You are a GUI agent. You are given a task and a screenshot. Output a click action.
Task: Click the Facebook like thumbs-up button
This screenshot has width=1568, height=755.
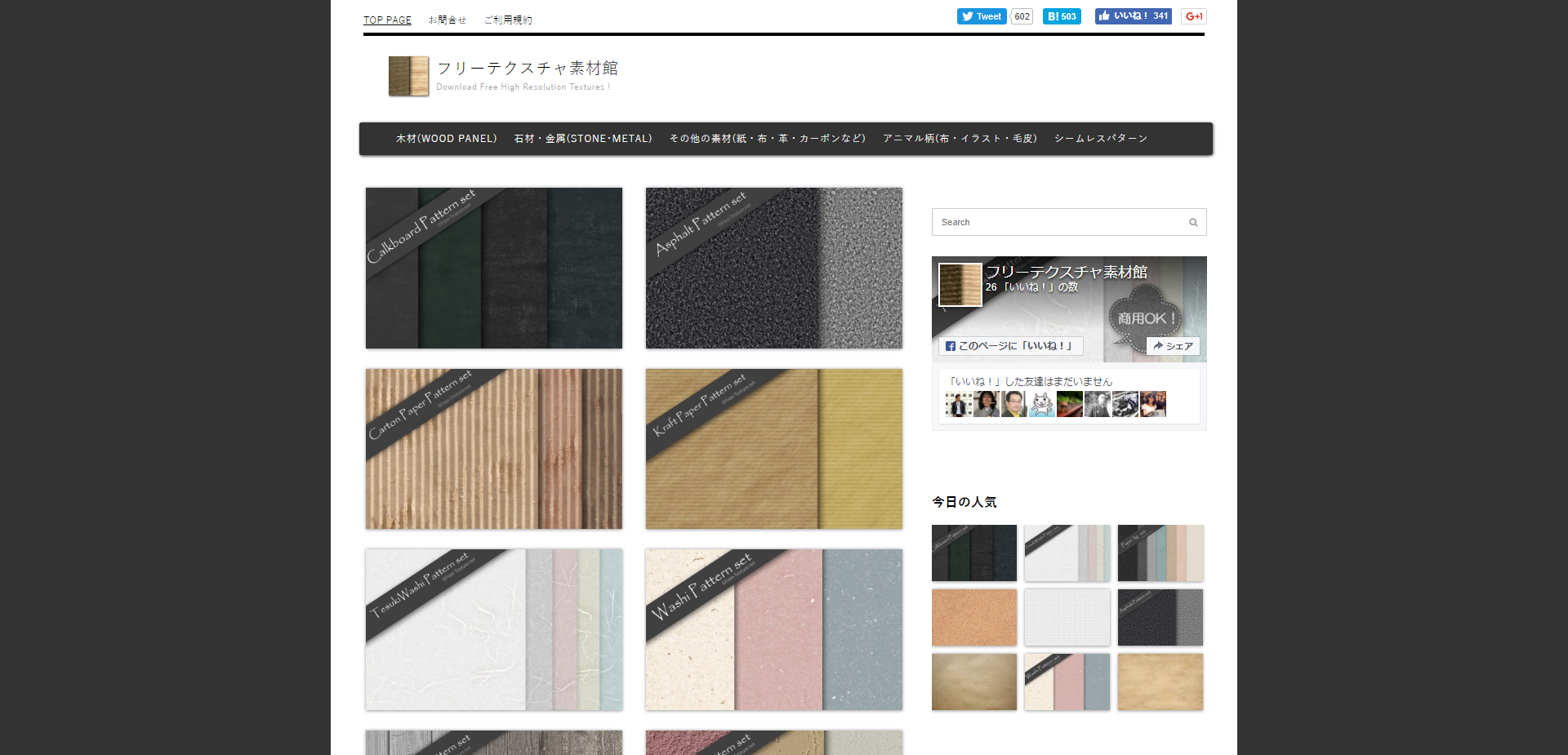tap(1133, 16)
